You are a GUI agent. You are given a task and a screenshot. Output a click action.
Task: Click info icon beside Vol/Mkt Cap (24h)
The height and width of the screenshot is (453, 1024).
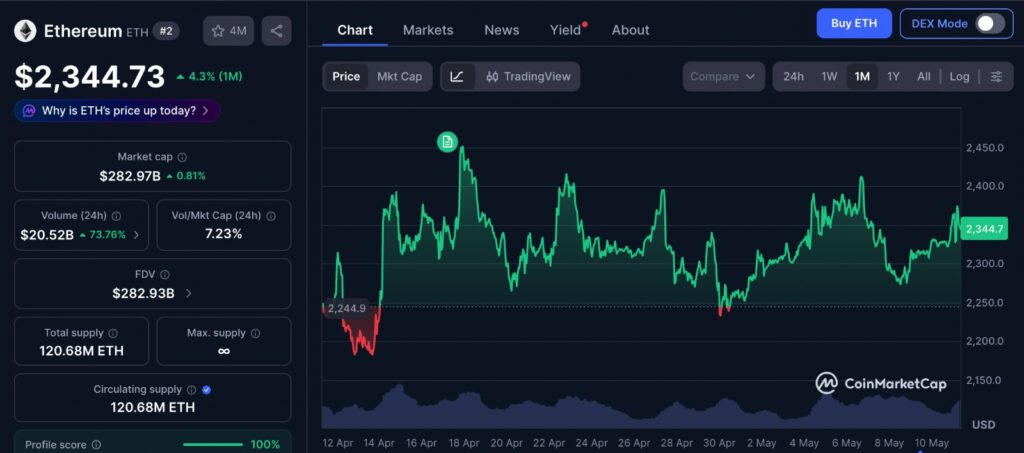click(x=271, y=216)
